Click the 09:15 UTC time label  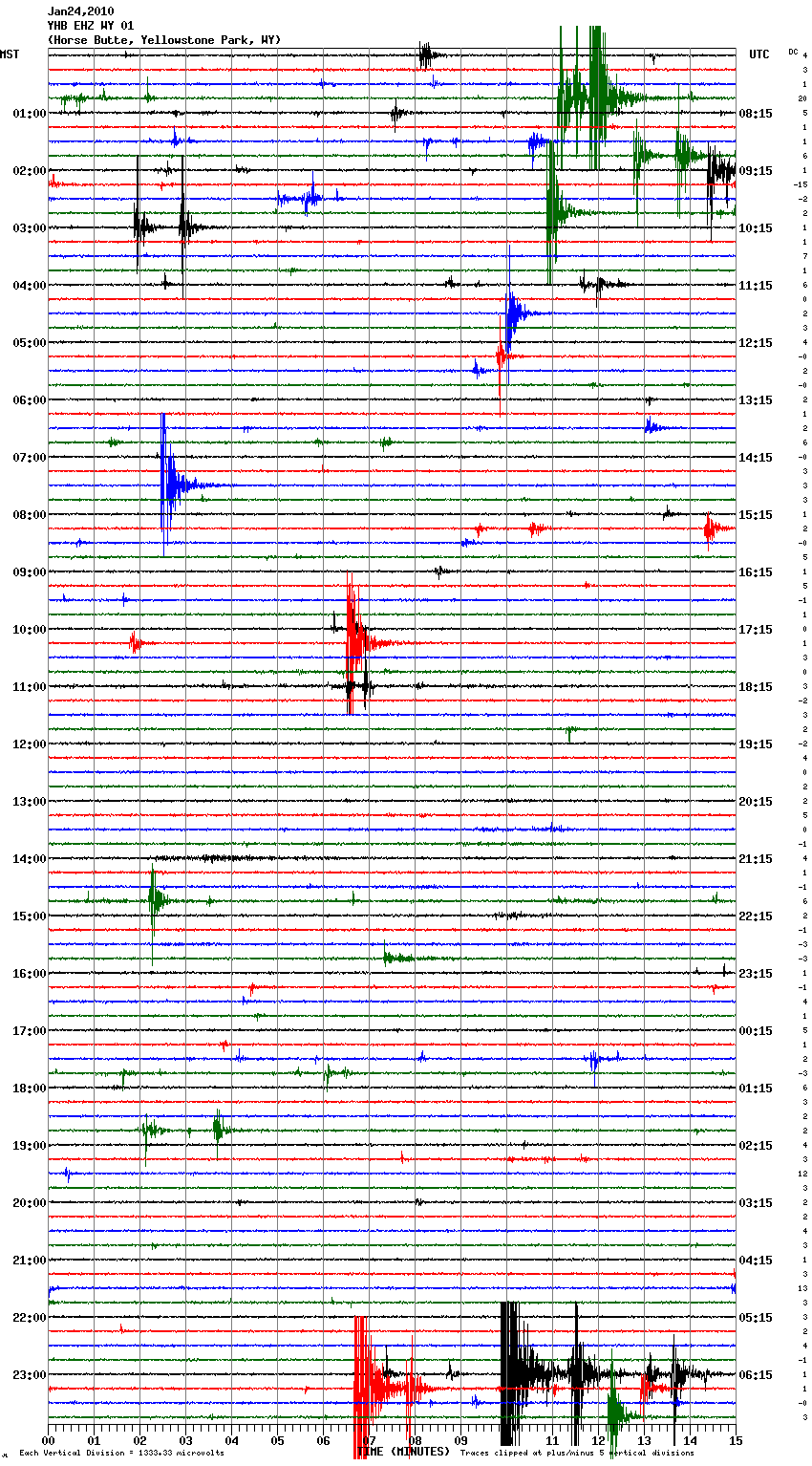pos(756,171)
